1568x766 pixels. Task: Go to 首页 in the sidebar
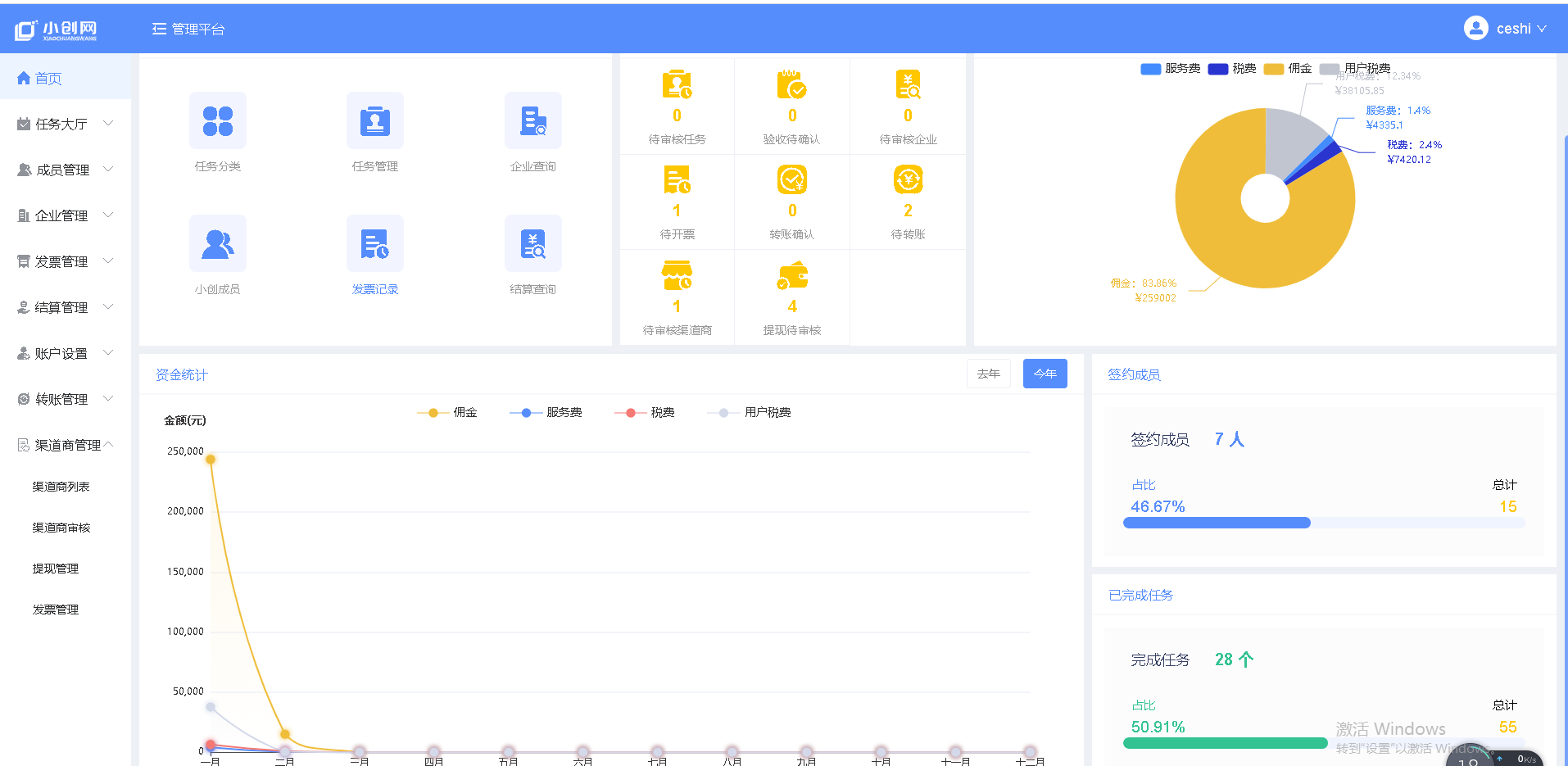coord(48,79)
